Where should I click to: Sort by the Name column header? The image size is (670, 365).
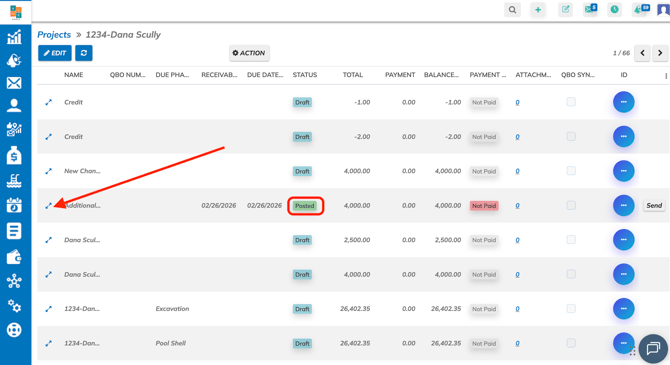tap(73, 75)
